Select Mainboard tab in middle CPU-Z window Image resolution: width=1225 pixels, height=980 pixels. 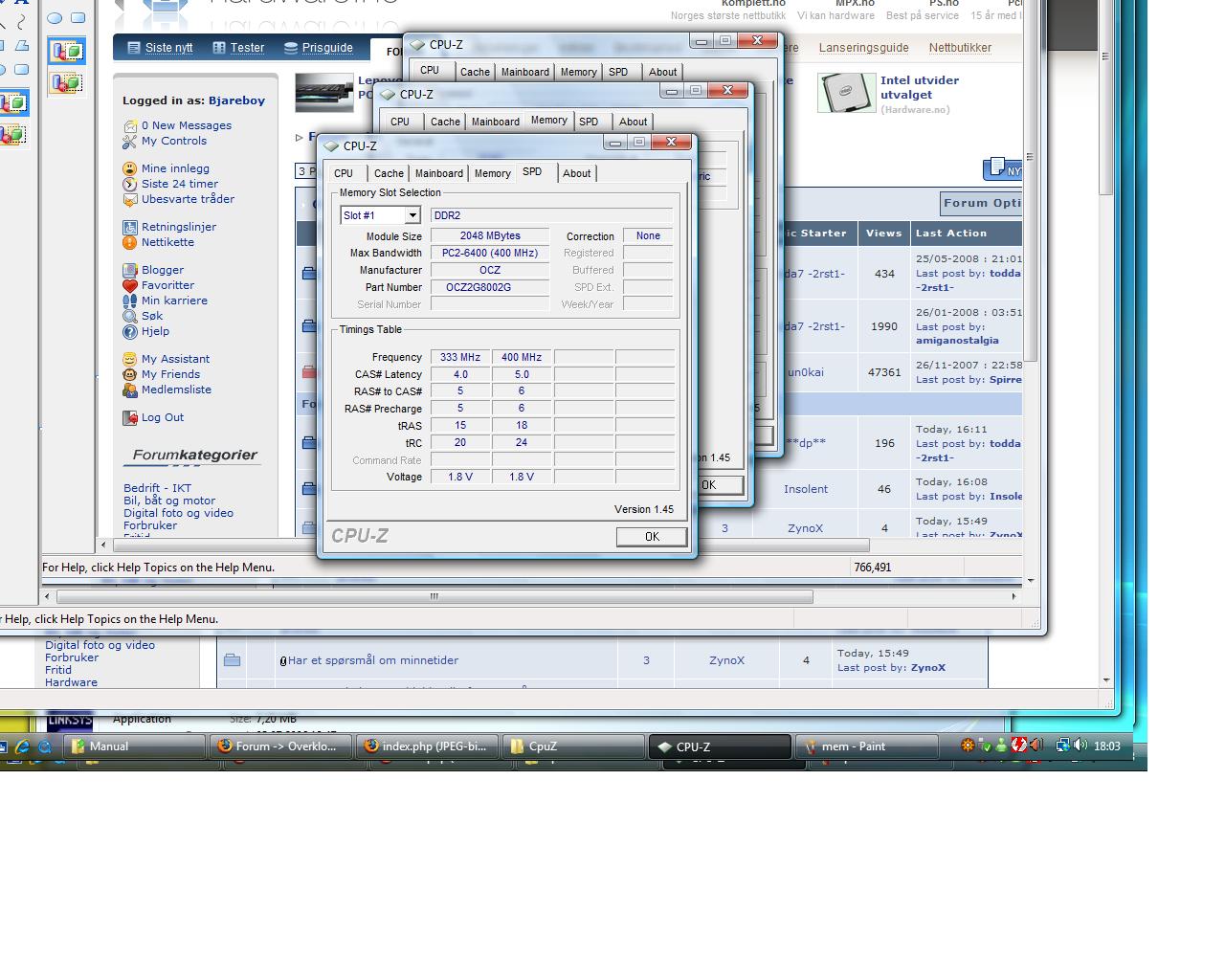point(496,122)
